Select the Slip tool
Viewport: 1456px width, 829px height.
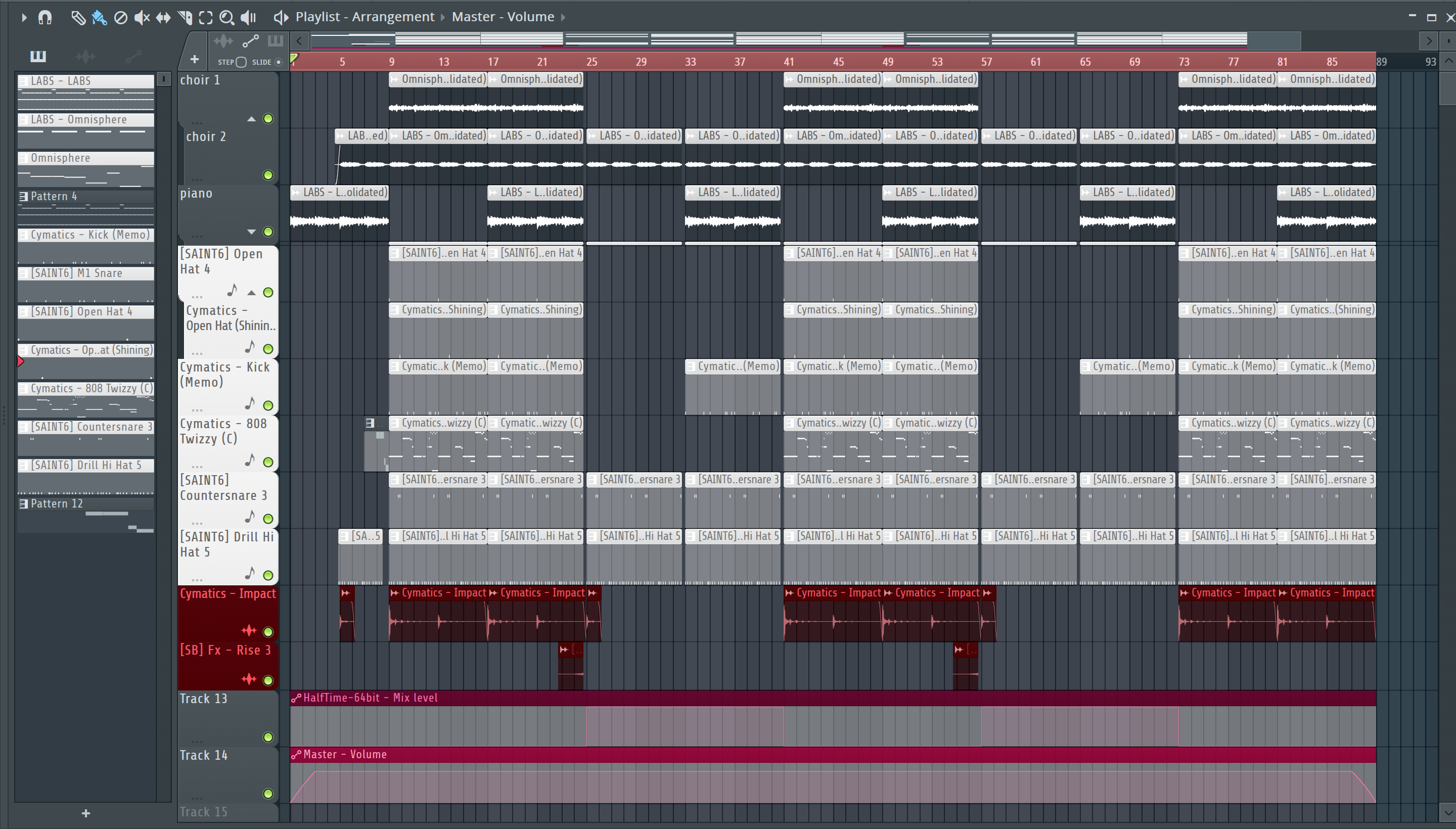click(163, 18)
